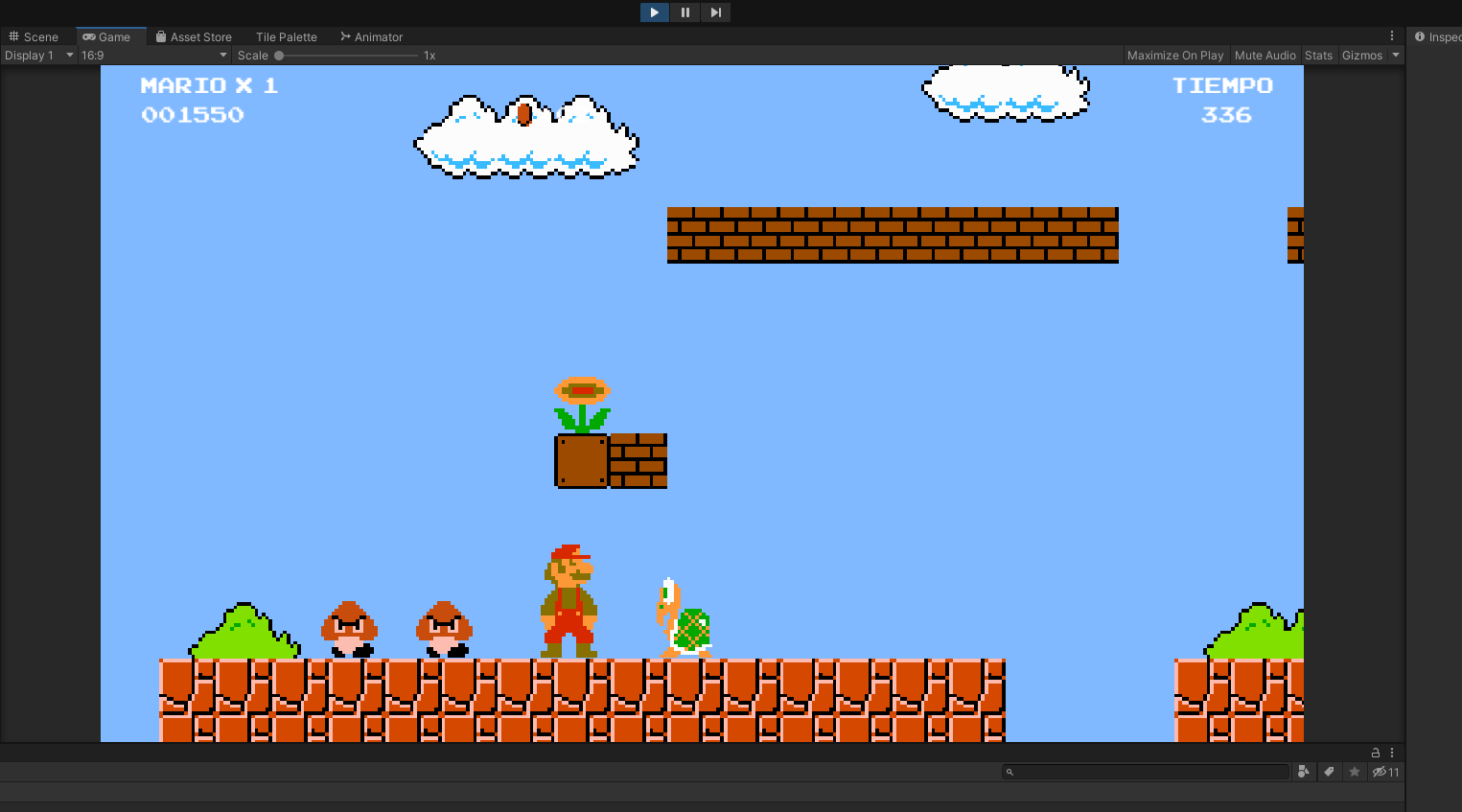Click the bottom panel search field
The width and height of the screenshot is (1462, 812).
(x=1146, y=772)
